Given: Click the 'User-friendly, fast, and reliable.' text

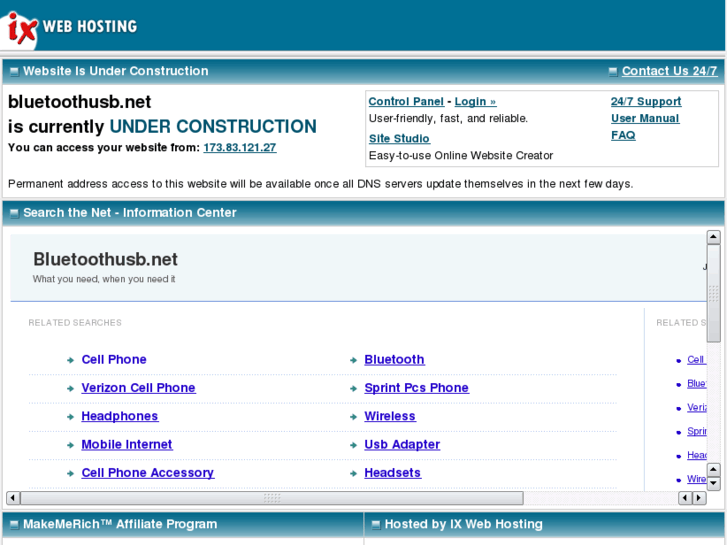Looking at the screenshot, I should click(x=448, y=119).
